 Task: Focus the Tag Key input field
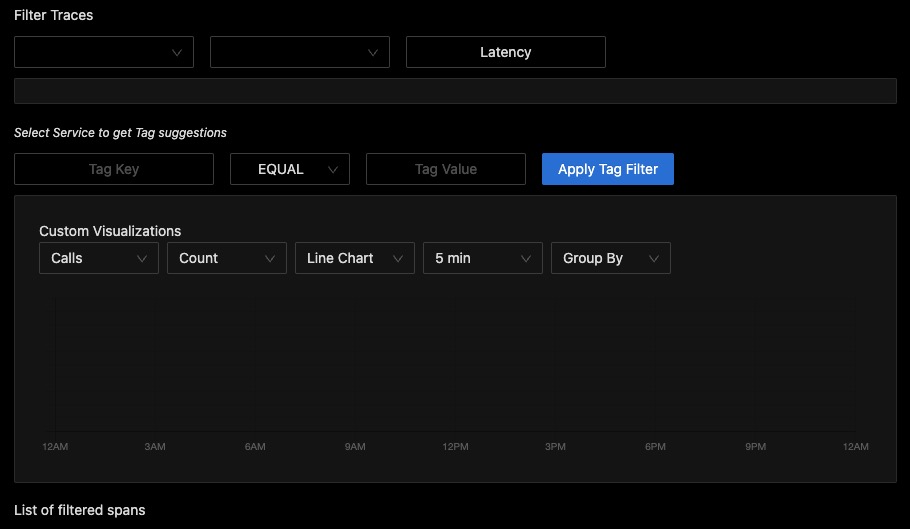[x=114, y=169]
